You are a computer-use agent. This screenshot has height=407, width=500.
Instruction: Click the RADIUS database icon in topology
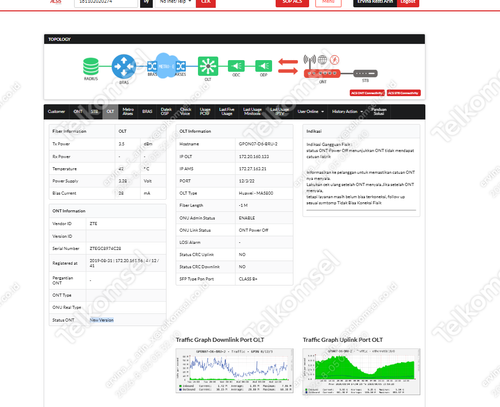[91, 67]
